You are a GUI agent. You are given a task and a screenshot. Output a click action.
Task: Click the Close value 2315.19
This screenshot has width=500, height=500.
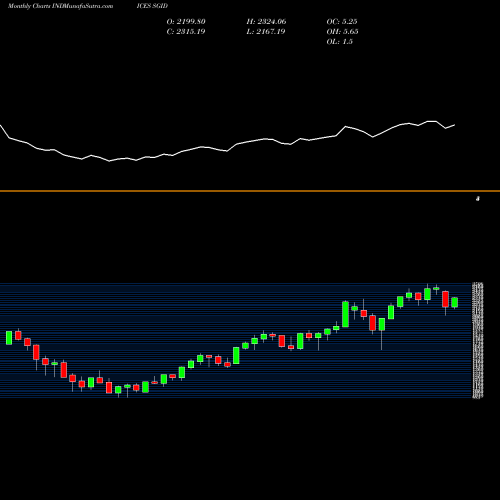point(186,32)
